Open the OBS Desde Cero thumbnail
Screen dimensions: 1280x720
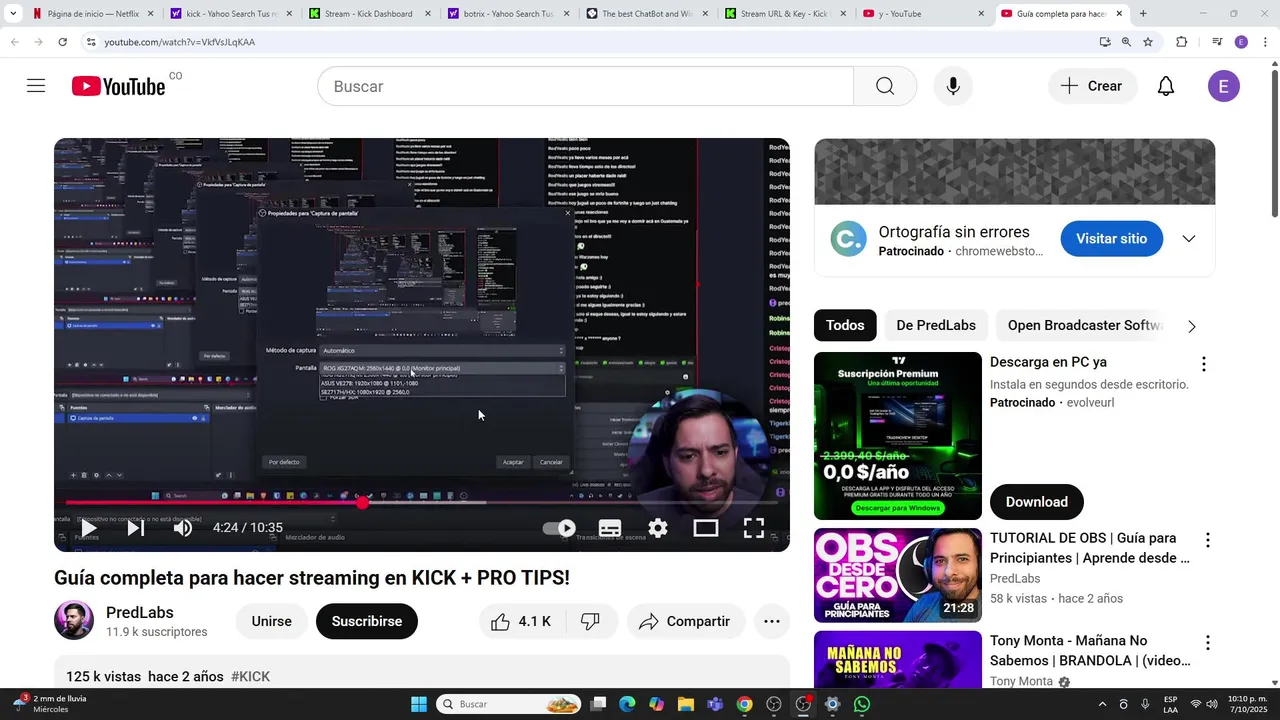(898, 575)
